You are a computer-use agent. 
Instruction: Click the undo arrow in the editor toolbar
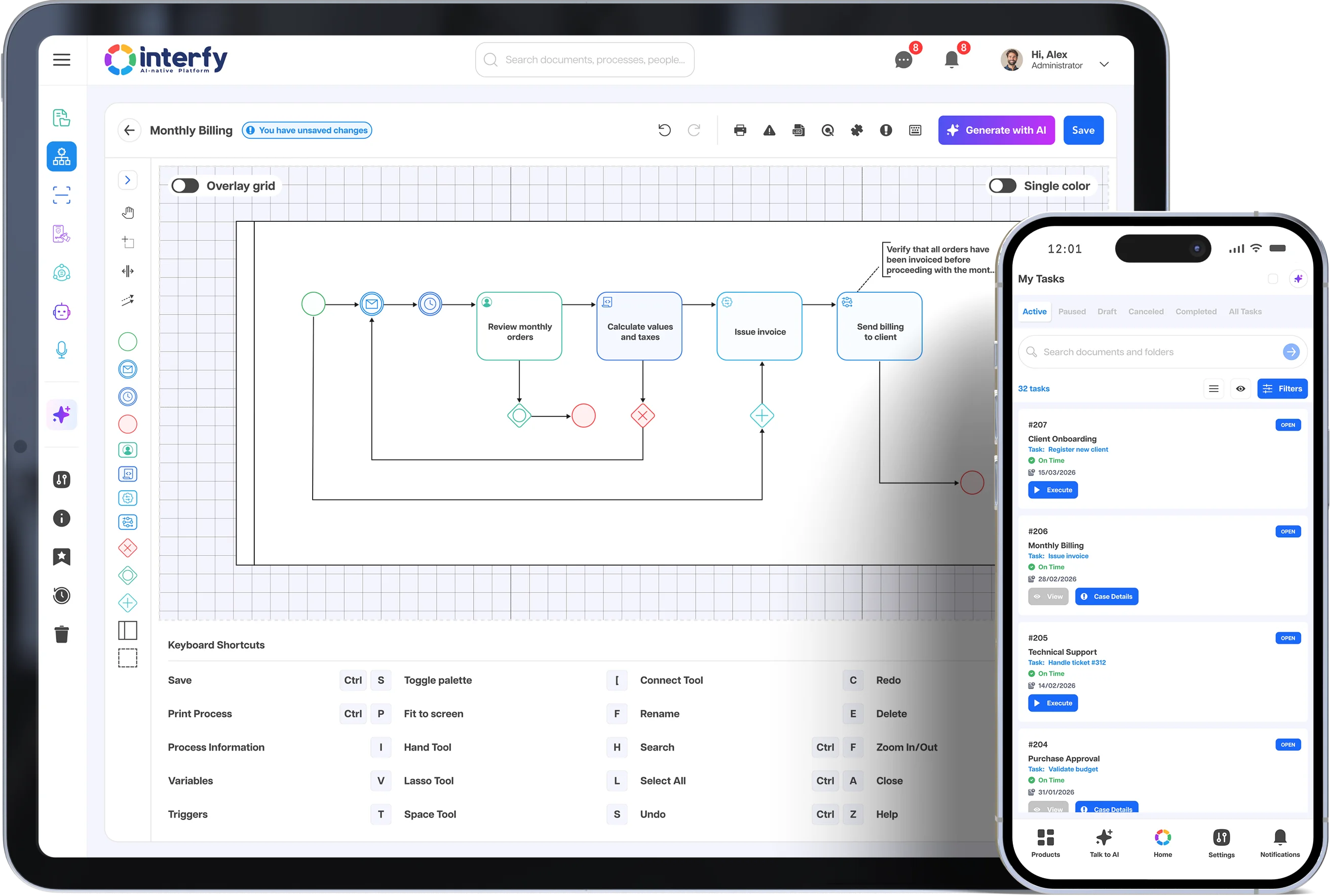click(664, 130)
